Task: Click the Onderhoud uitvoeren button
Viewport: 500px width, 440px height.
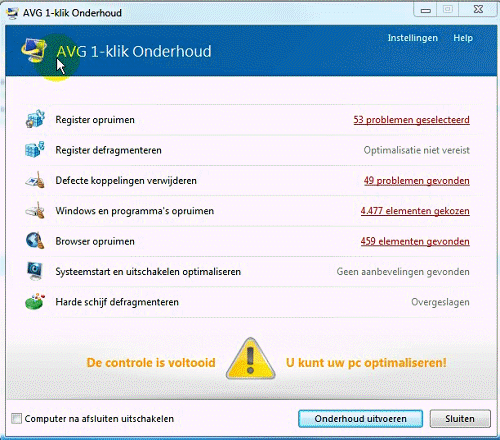Action: tap(360, 419)
